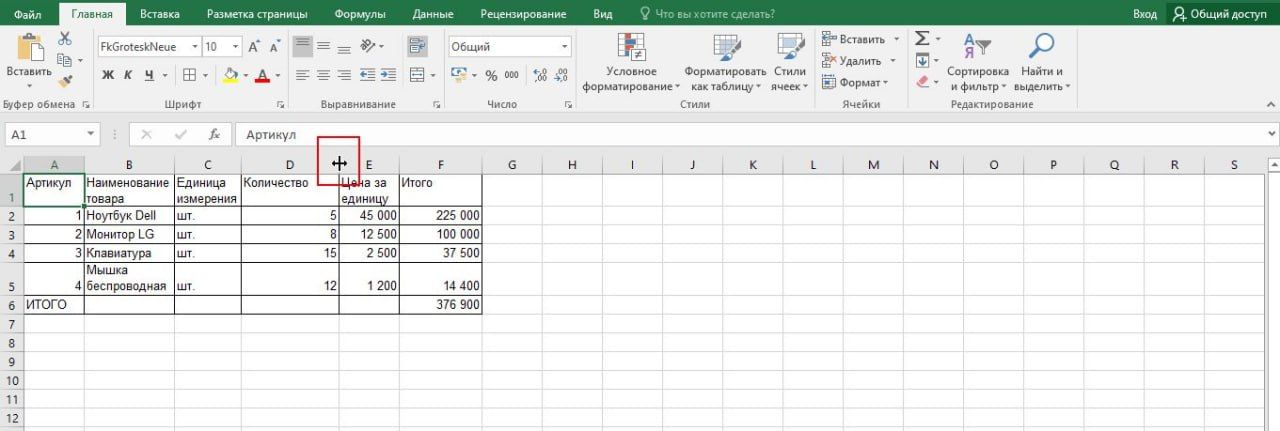This screenshot has width=1280, height=431.
Task: Click the Clear eraser icon
Action: click(922, 82)
